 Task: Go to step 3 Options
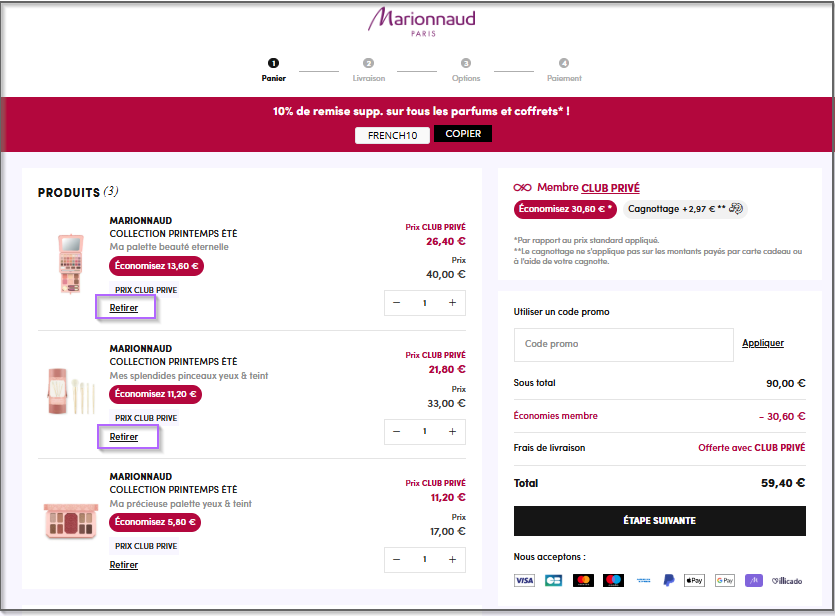(466, 70)
